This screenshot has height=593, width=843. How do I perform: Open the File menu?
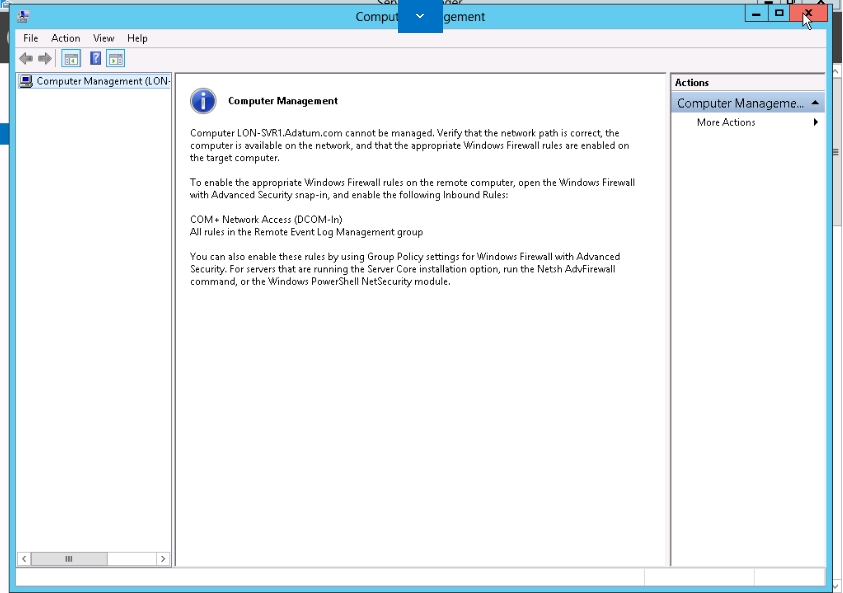(31, 38)
